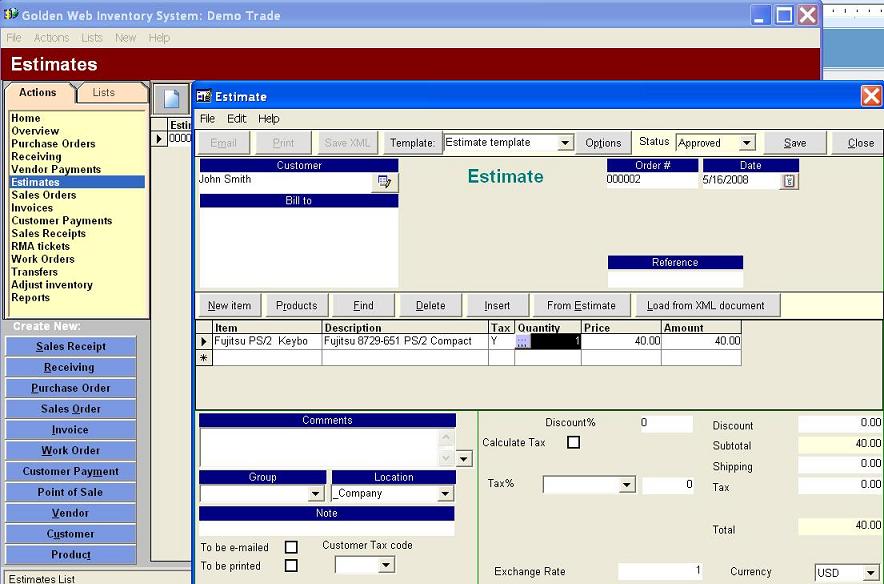The image size is (884, 584).
Task: Open the date picker calendar icon
Action: point(789,181)
